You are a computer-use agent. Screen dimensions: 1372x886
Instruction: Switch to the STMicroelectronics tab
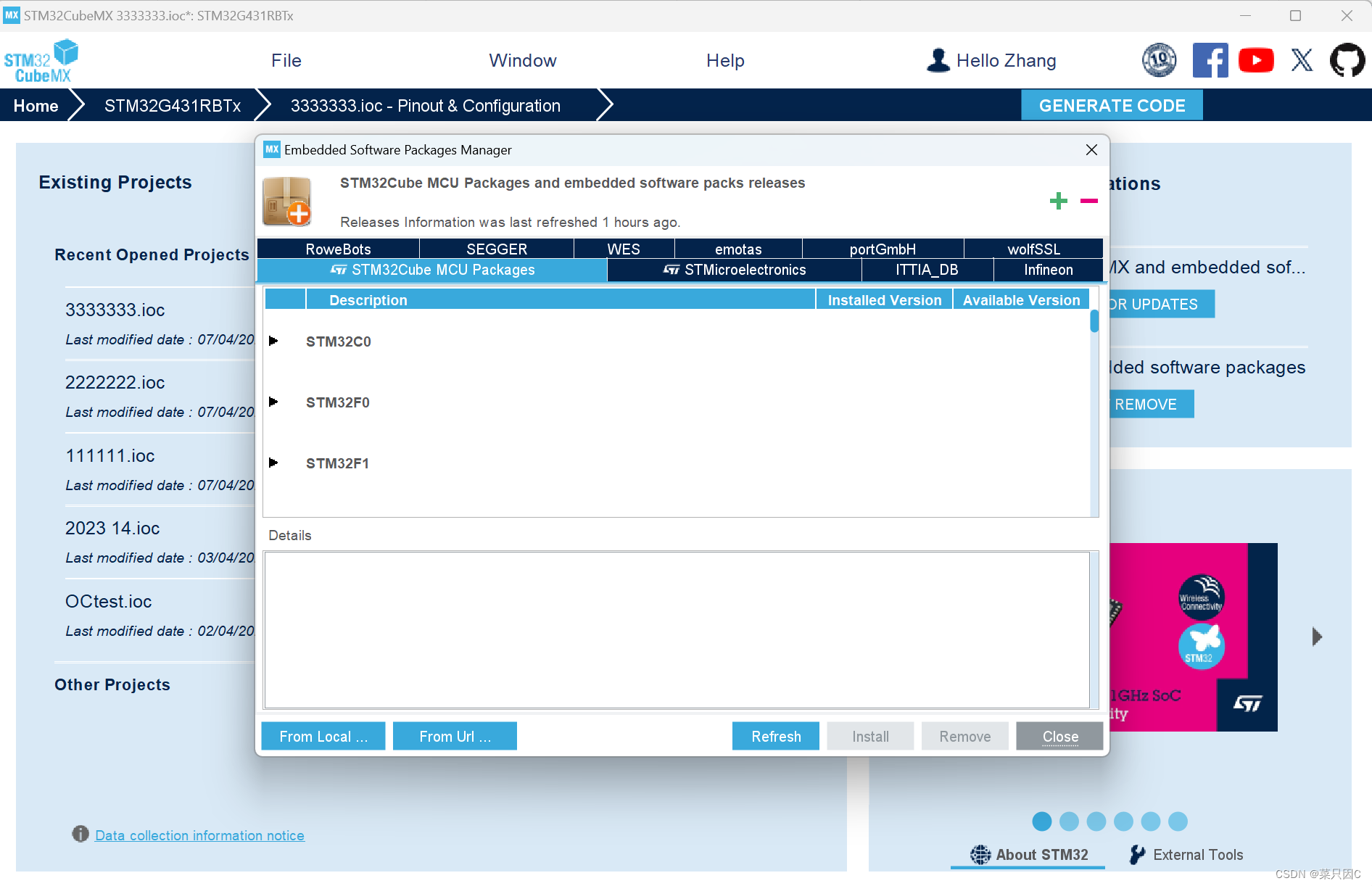[735, 270]
